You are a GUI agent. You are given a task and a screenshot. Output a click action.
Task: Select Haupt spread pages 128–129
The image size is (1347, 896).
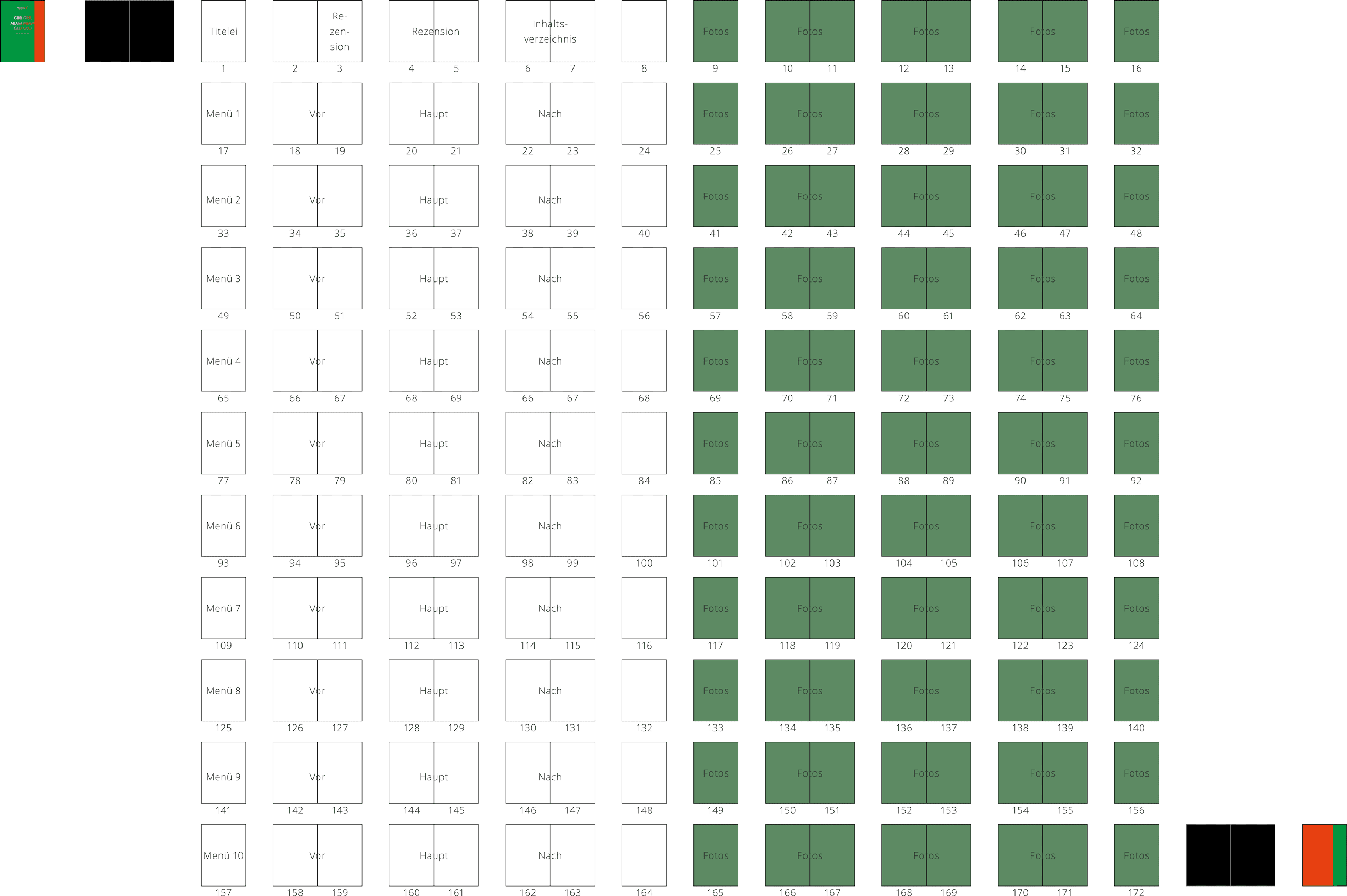tap(434, 690)
